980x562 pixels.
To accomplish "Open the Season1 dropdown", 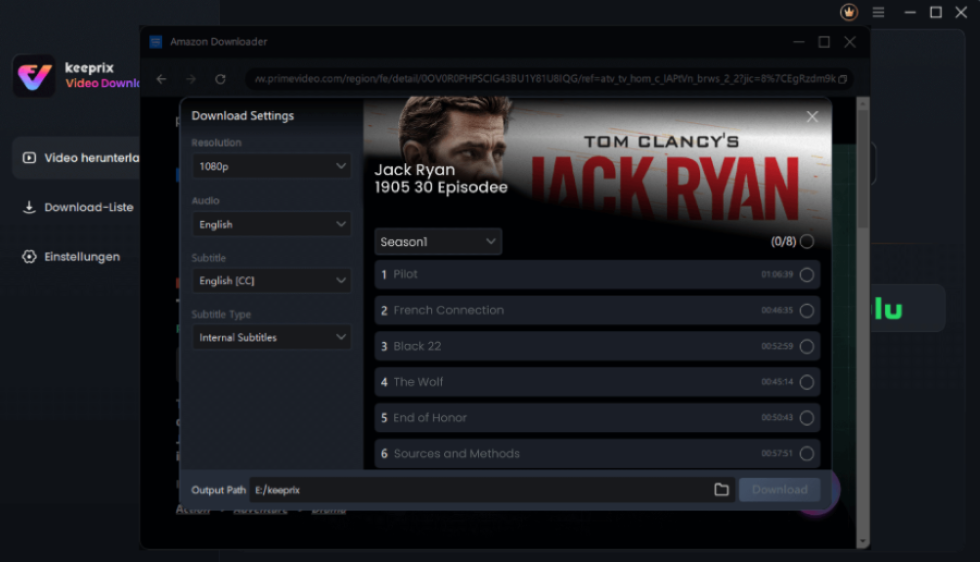I will click(438, 242).
